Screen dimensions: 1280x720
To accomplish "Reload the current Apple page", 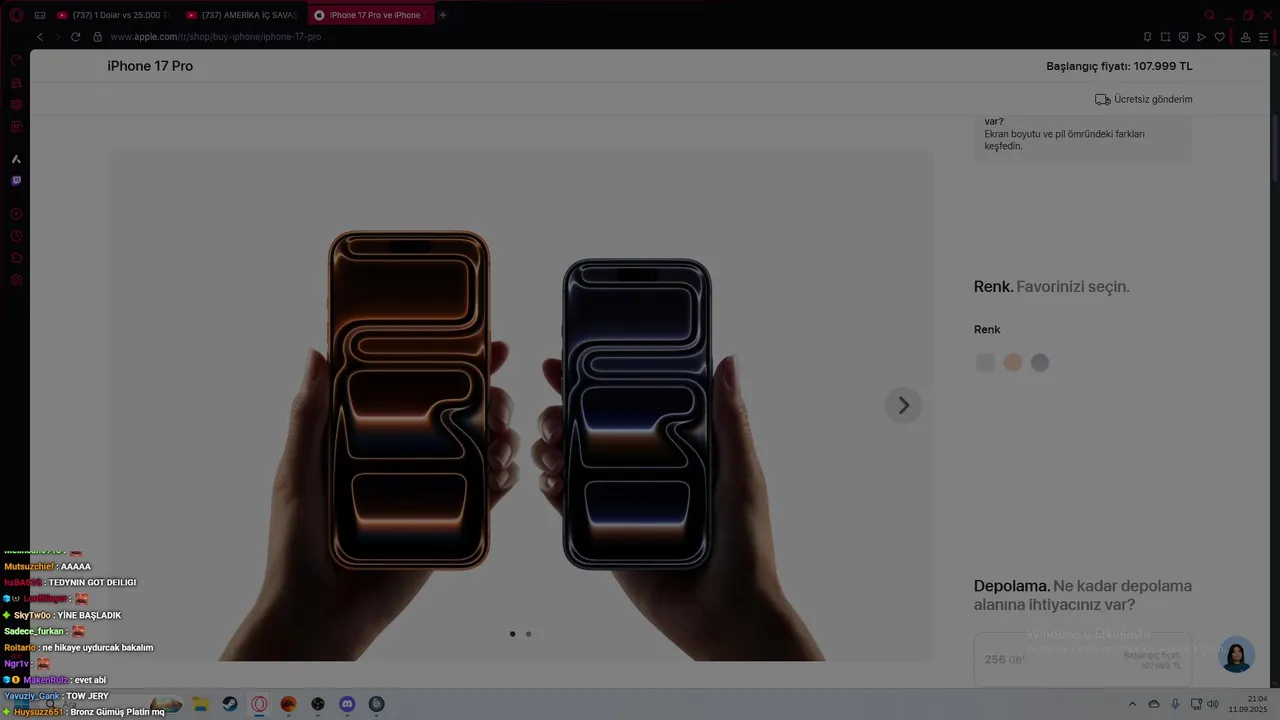I will point(75,37).
